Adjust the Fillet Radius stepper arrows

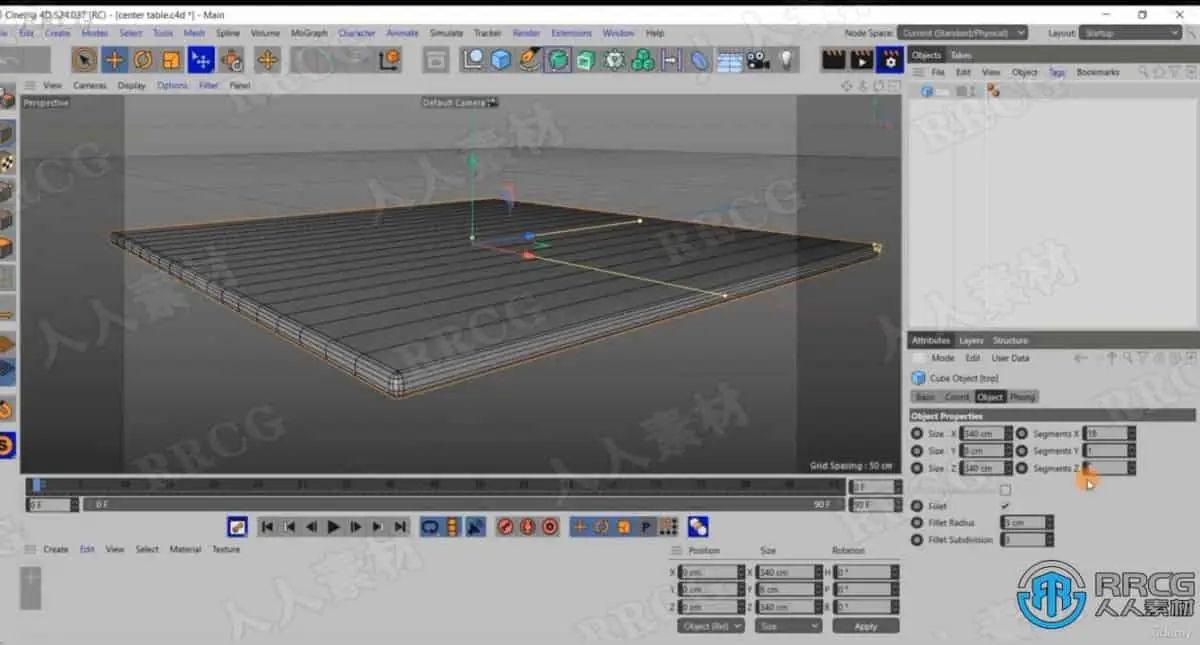coord(1048,523)
